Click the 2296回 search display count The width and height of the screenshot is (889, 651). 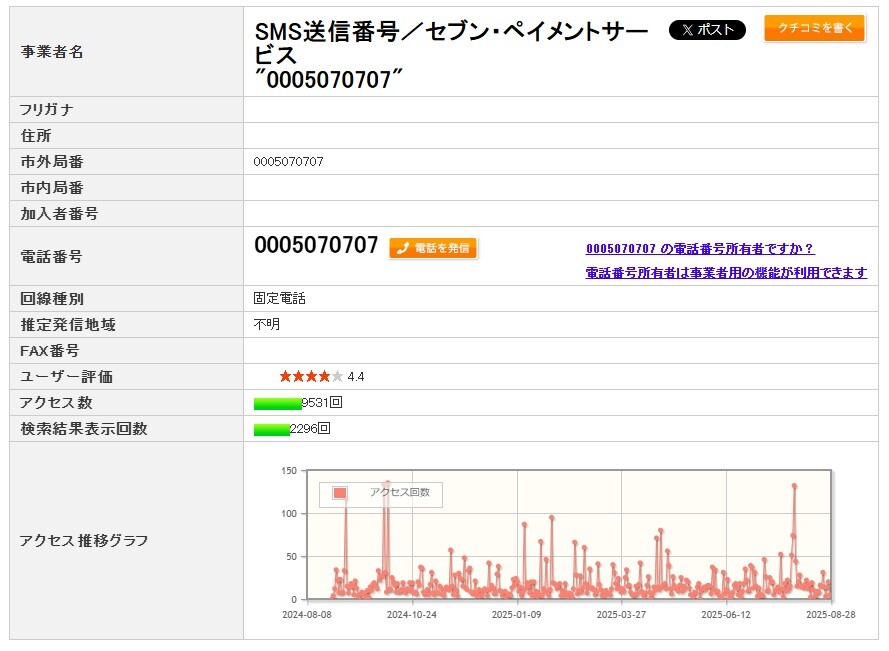click(x=310, y=429)
